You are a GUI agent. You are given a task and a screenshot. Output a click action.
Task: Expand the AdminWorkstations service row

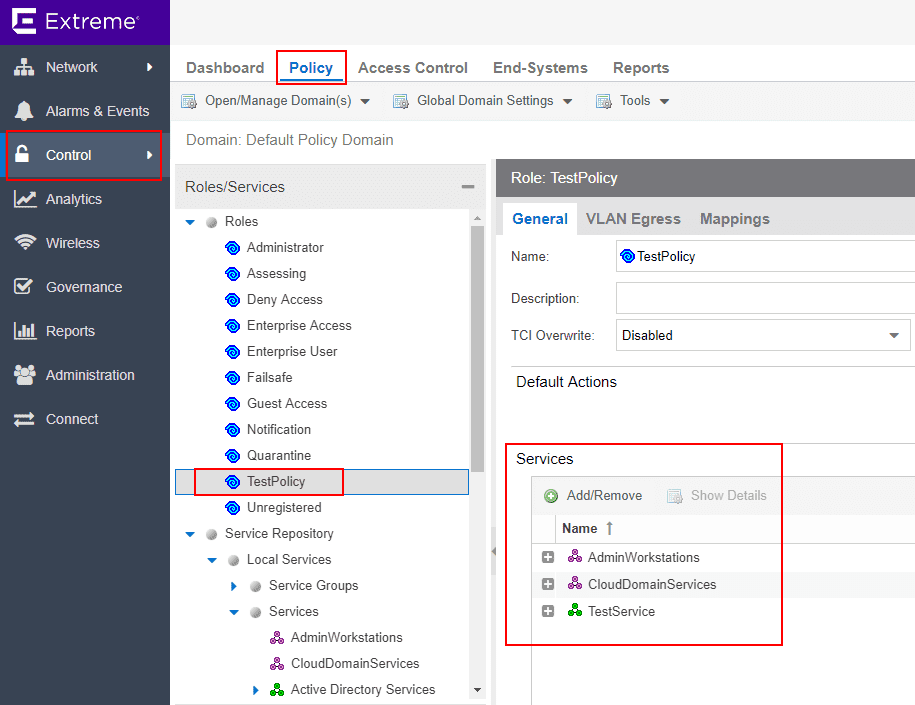coord(547,557)
